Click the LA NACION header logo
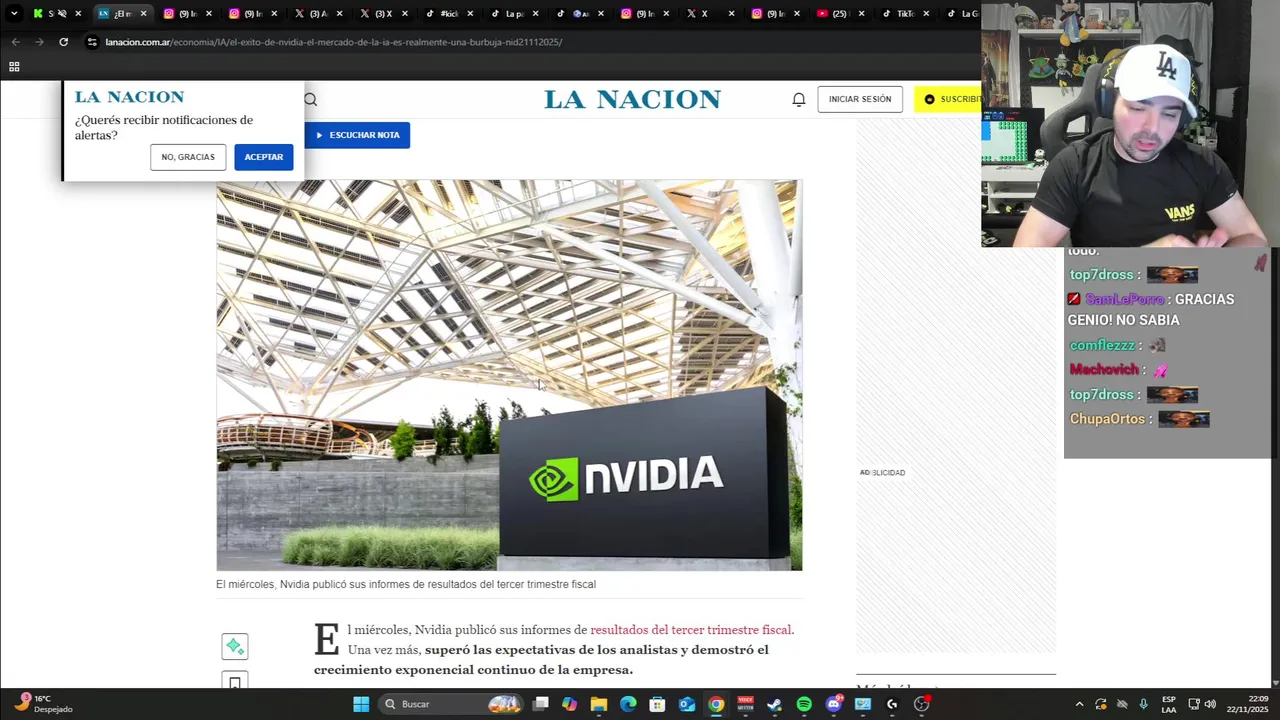 [632, 99]
